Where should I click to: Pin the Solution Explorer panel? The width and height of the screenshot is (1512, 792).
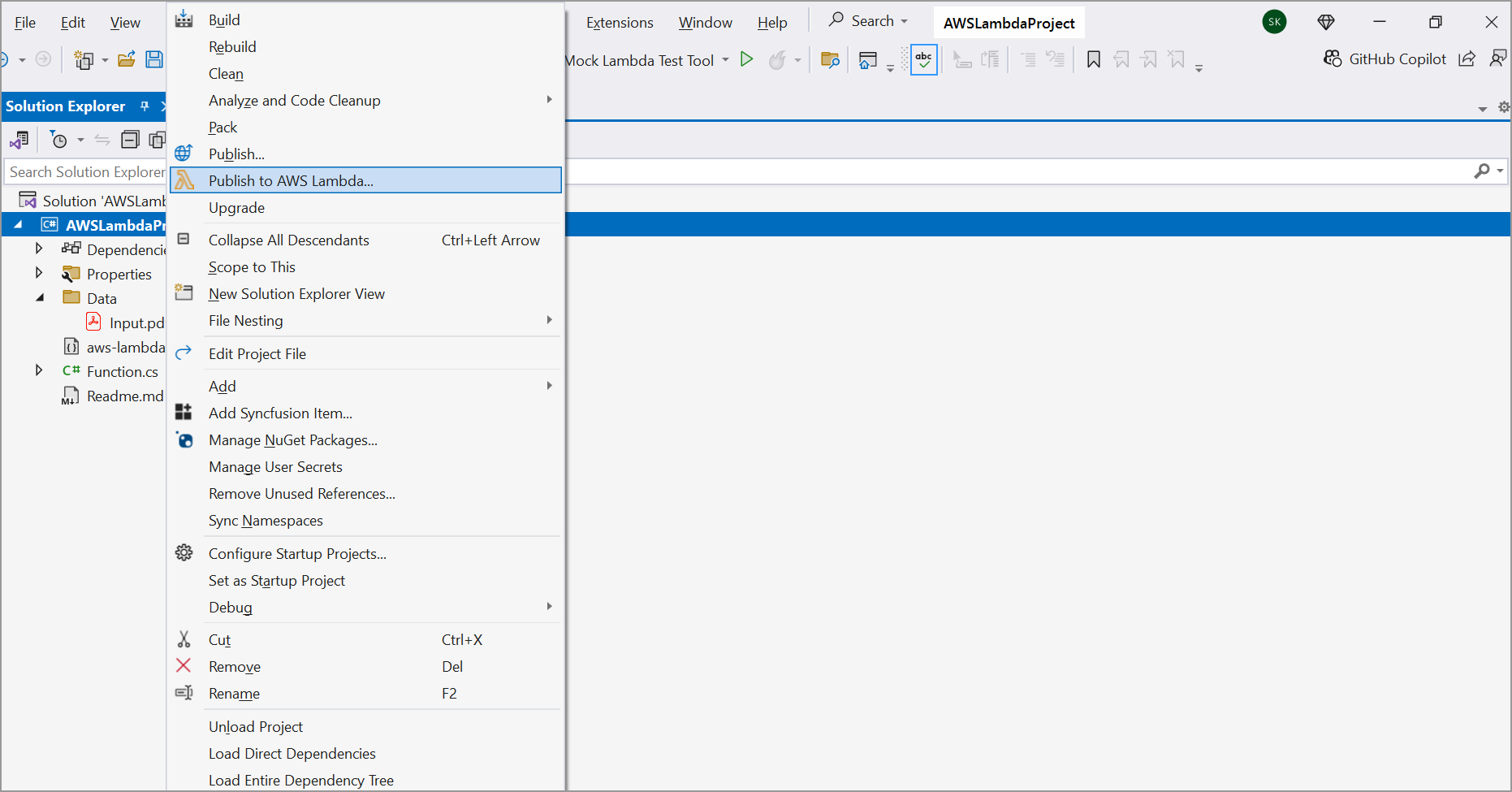pyautogui.click(x=145, y=106)
